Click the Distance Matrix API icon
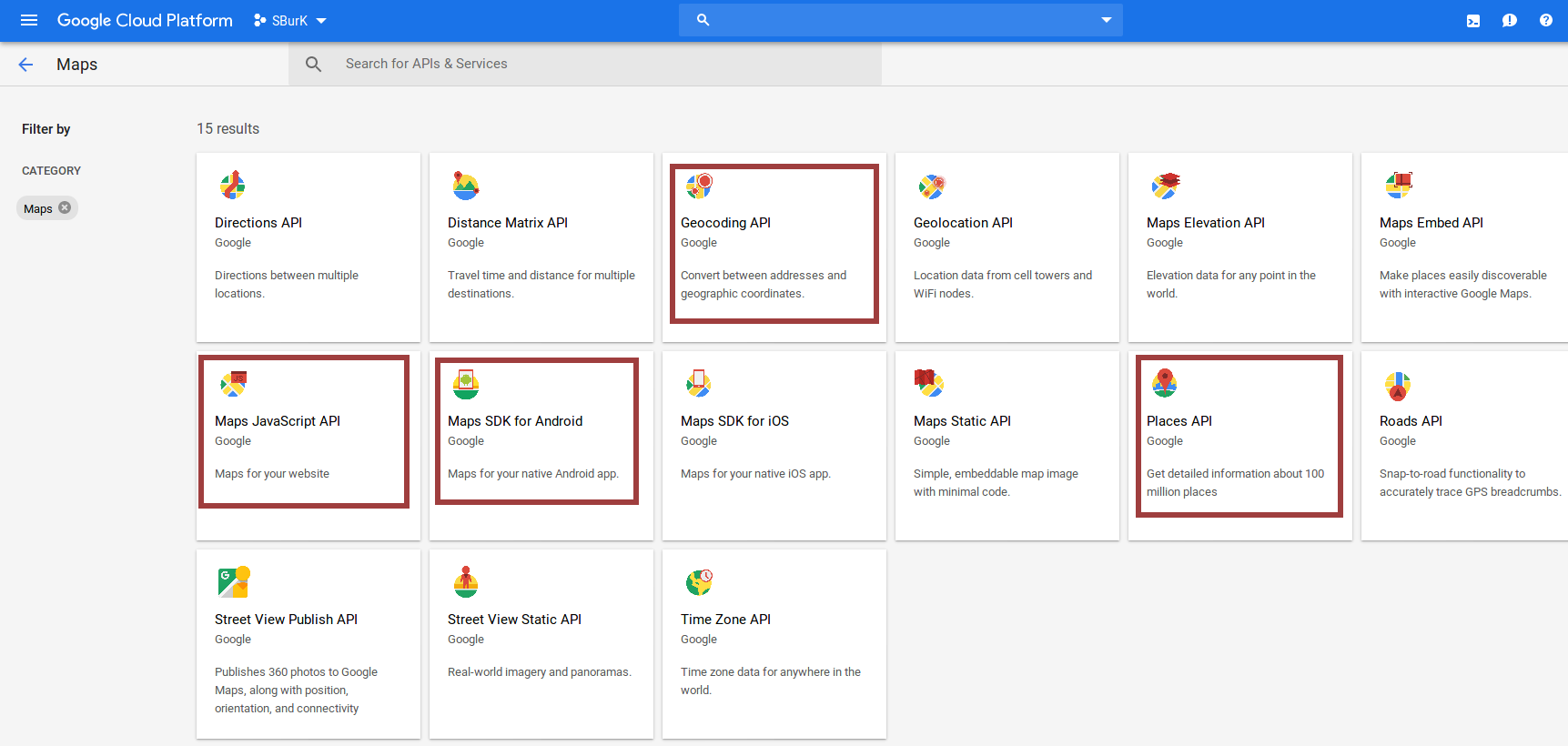This screenshot has height=746, width=1568. tap(466, 186)
